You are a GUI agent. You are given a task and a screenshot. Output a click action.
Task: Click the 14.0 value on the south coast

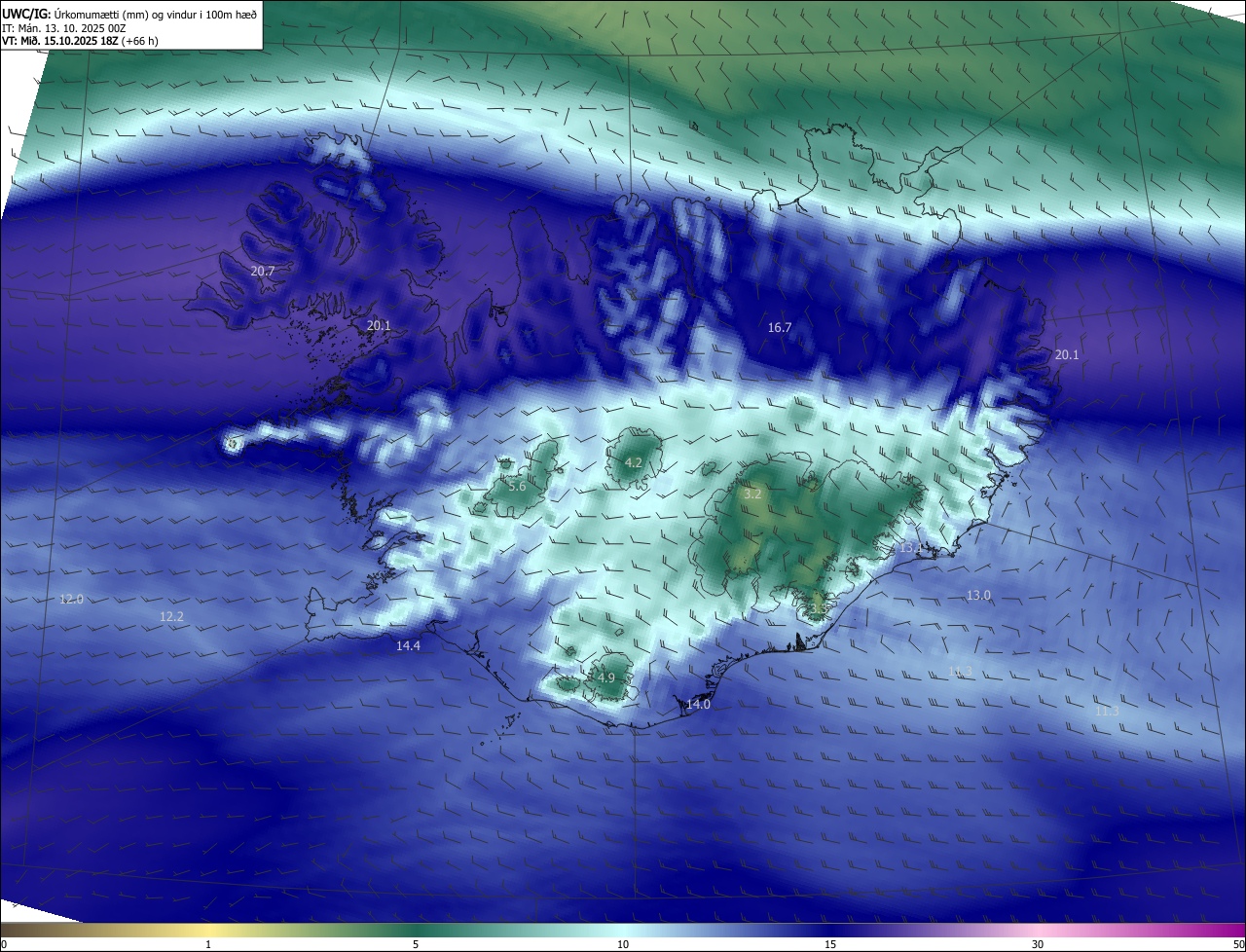(698, 705)
